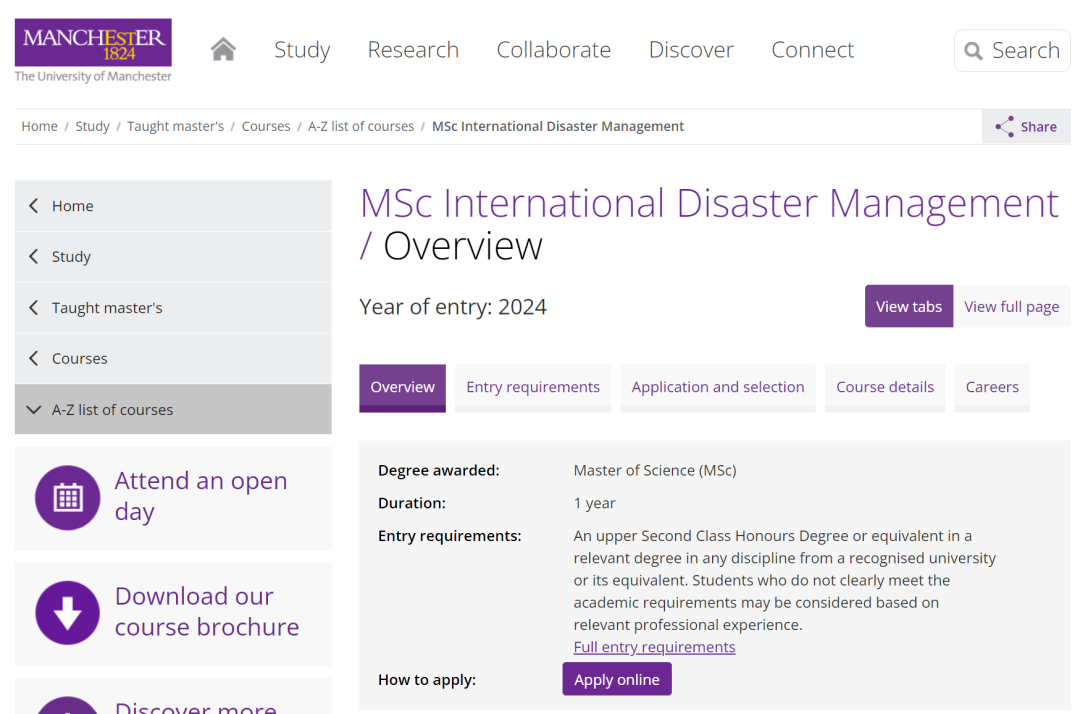Click the calendar icon for open day
The image size is (1080, 714).
(x=68, y=498)
